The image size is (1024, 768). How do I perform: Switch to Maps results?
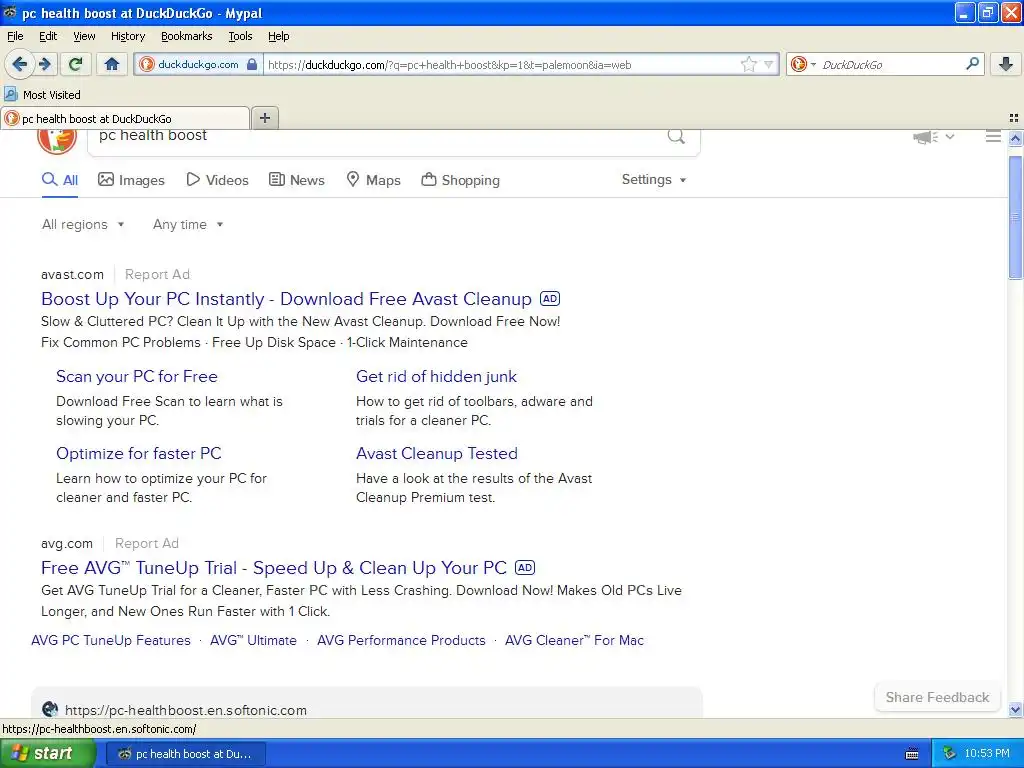374,180
